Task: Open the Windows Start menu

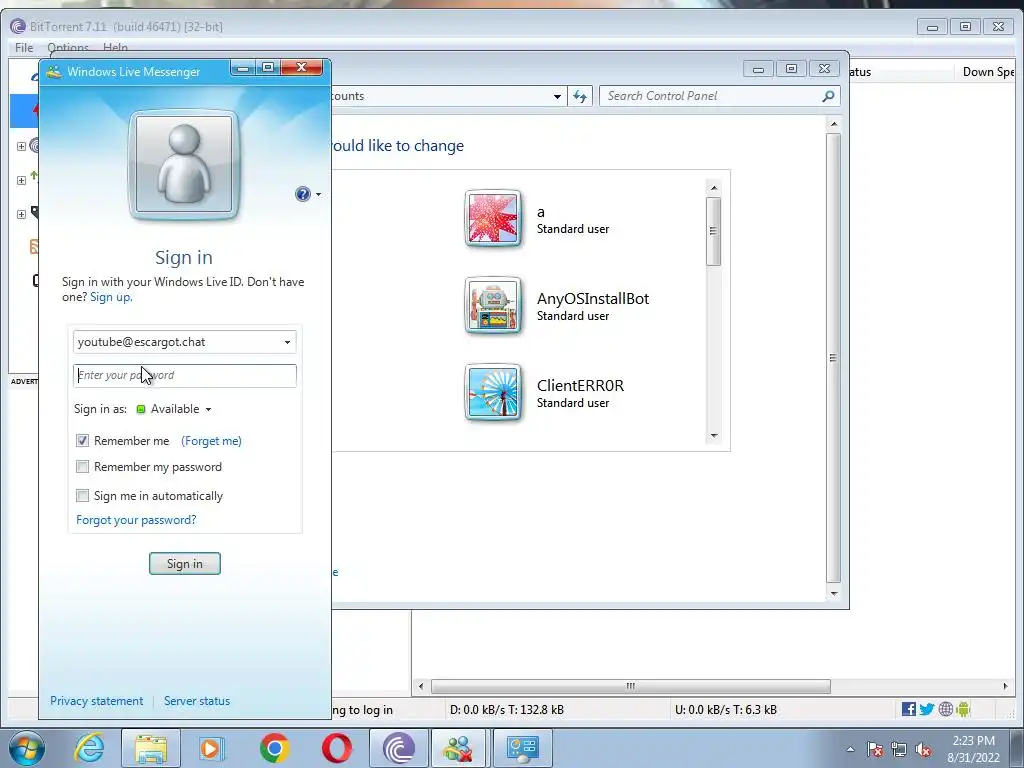Action: [x=27, y=748]
